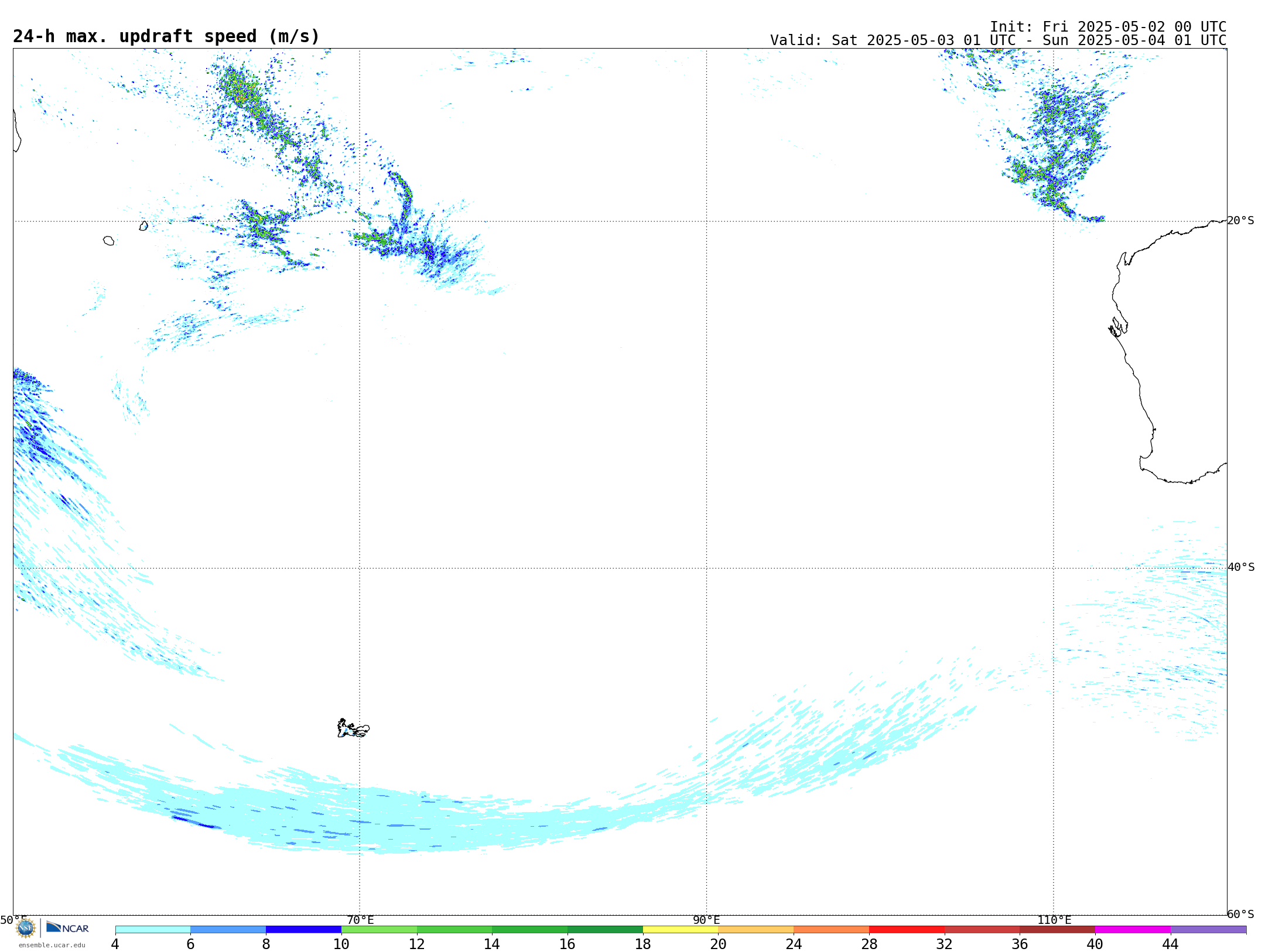Click the "40°S" latitude label
This screenshot has width=1265, height=952.
[1241, 567]
